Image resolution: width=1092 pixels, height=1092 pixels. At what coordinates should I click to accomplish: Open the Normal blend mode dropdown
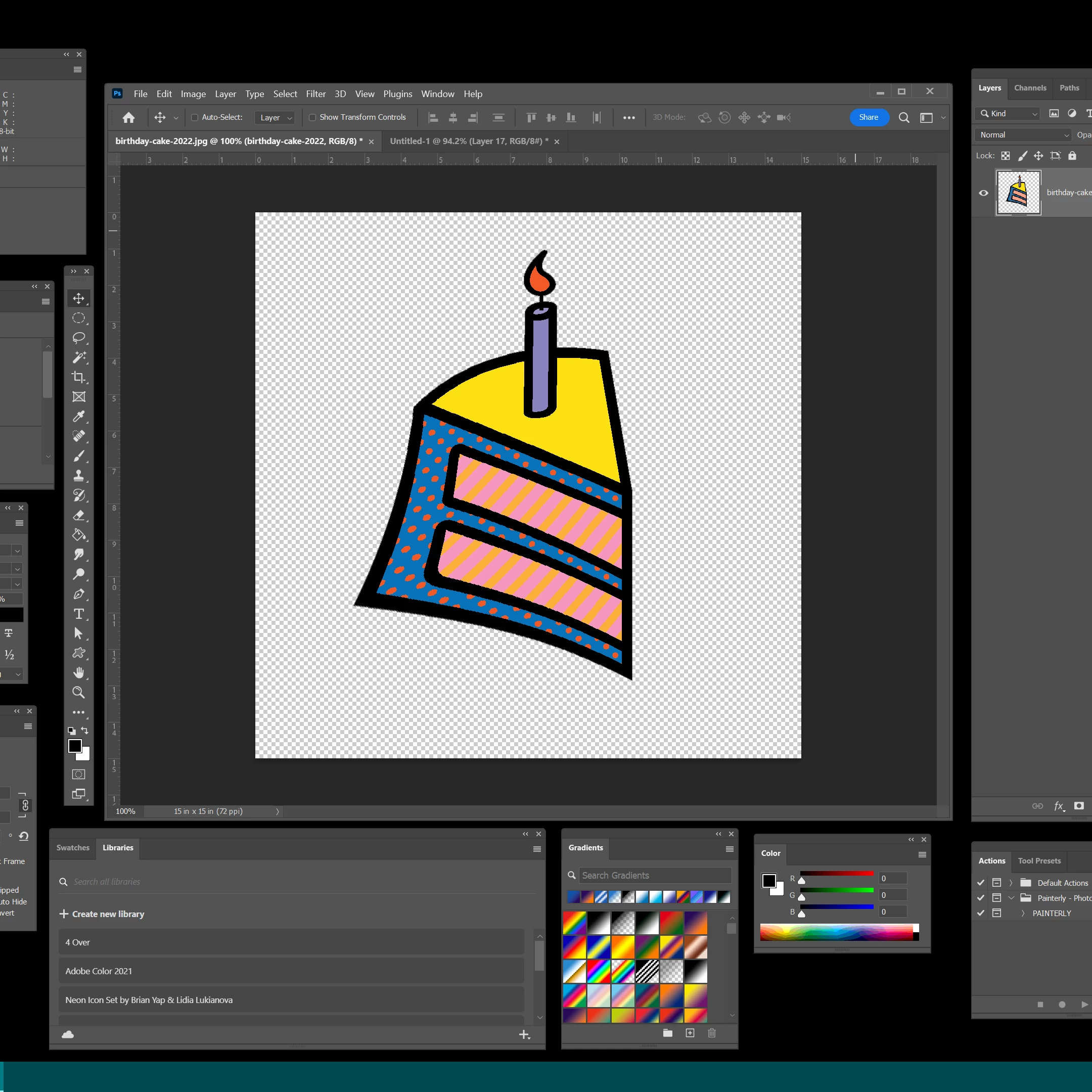point(1024,134)
